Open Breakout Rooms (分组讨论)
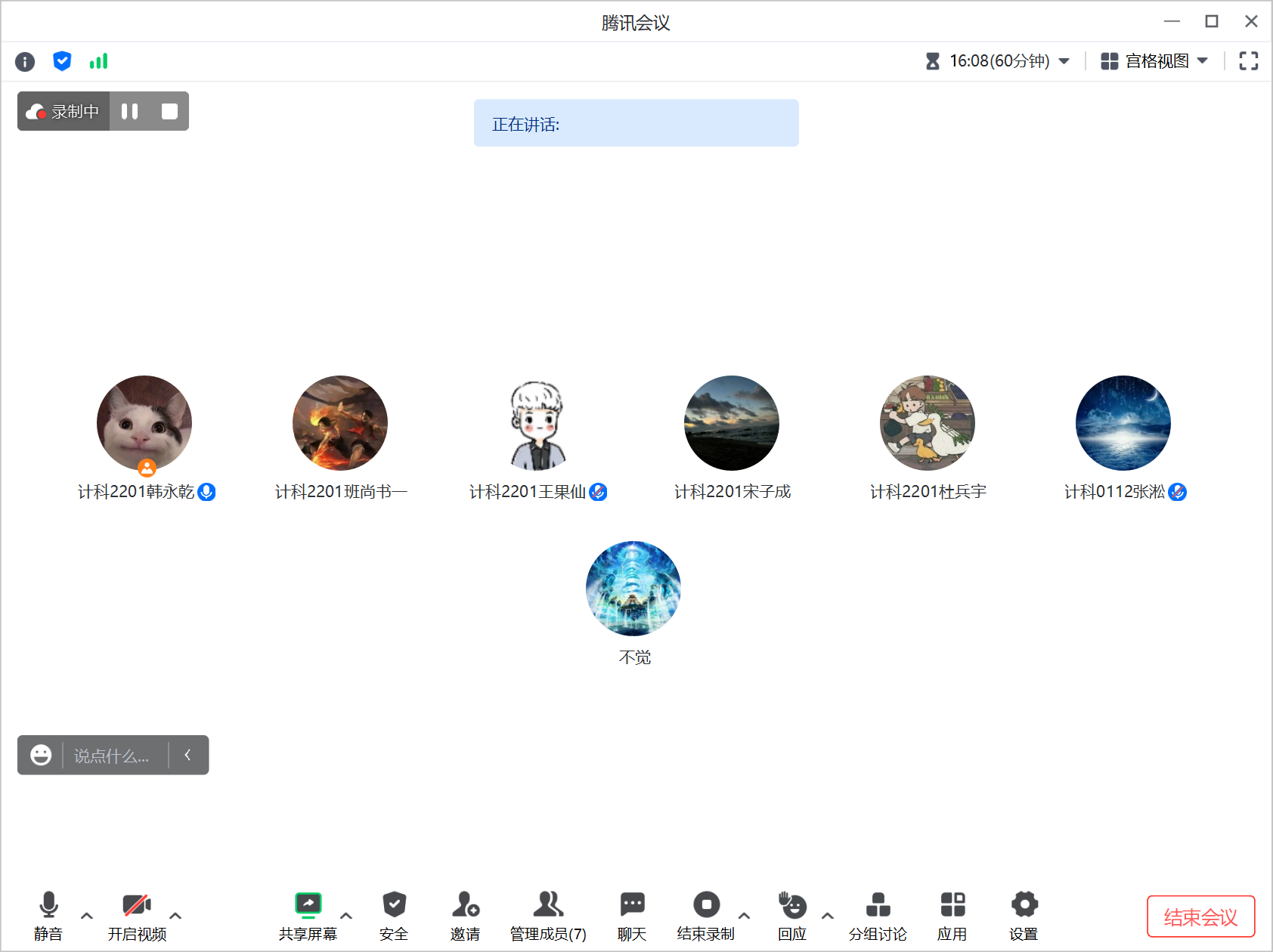 point(877,915)
